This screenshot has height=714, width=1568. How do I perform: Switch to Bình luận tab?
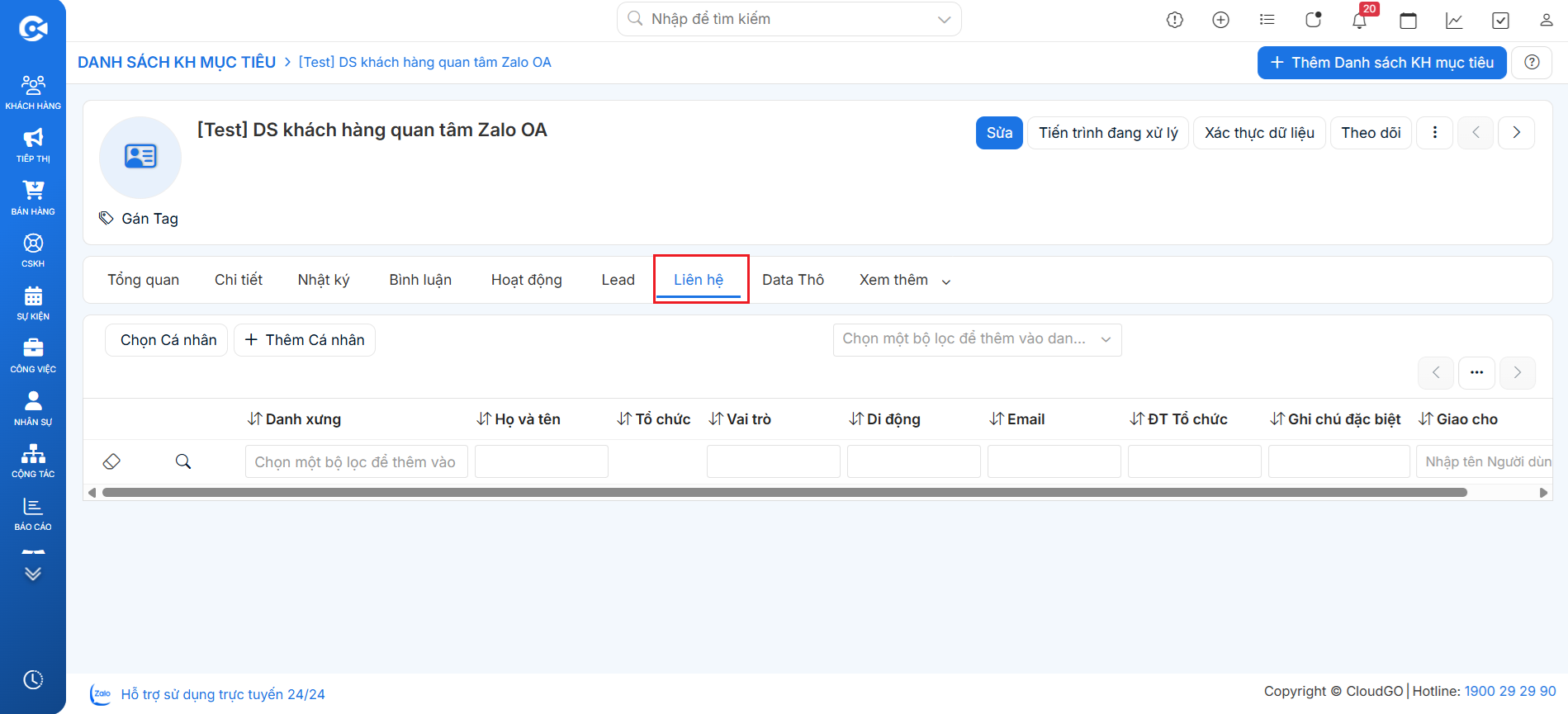click(420, 280)
